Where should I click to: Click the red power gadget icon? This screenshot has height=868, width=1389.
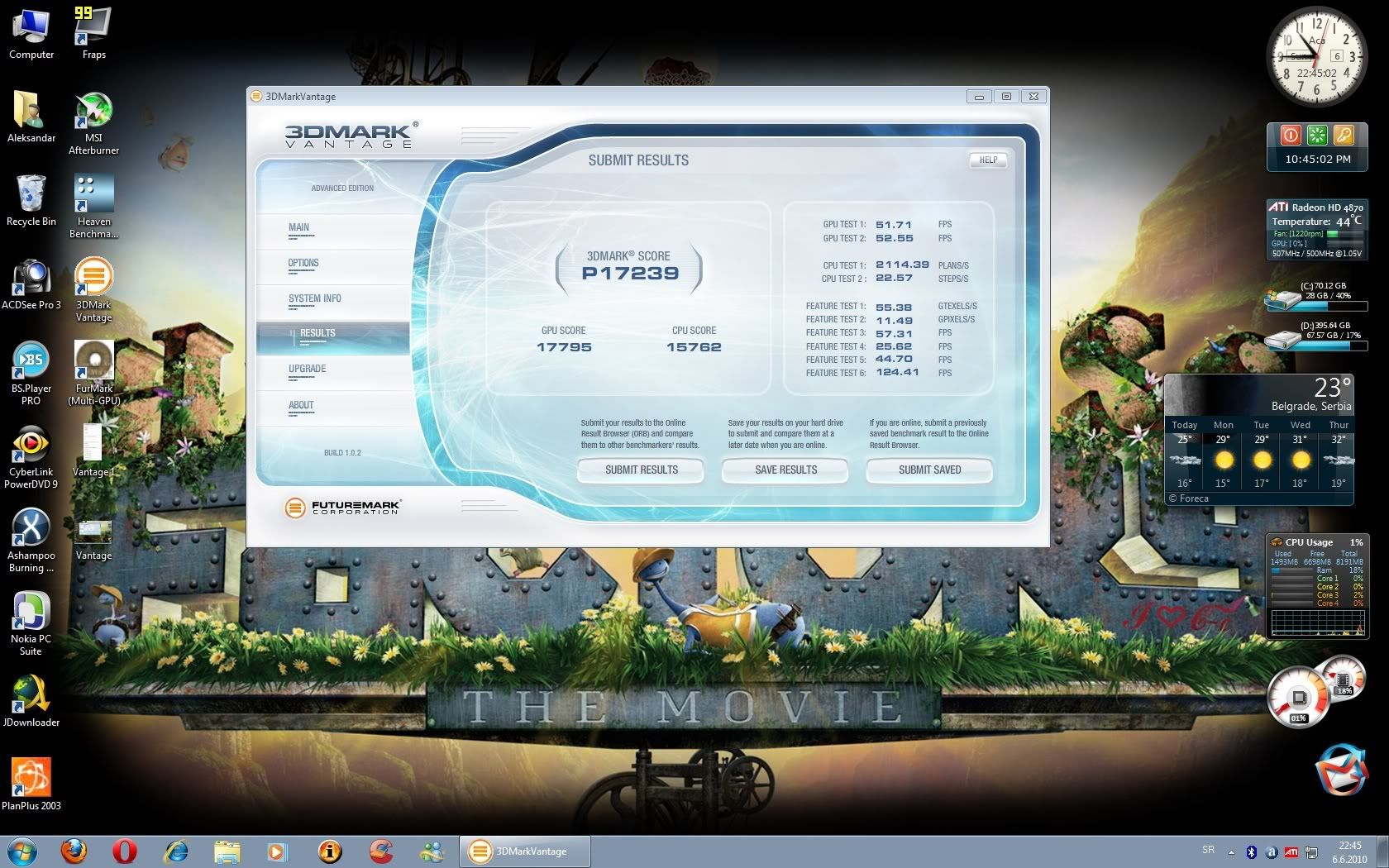pyautogui.click(x=1291, y=135)
